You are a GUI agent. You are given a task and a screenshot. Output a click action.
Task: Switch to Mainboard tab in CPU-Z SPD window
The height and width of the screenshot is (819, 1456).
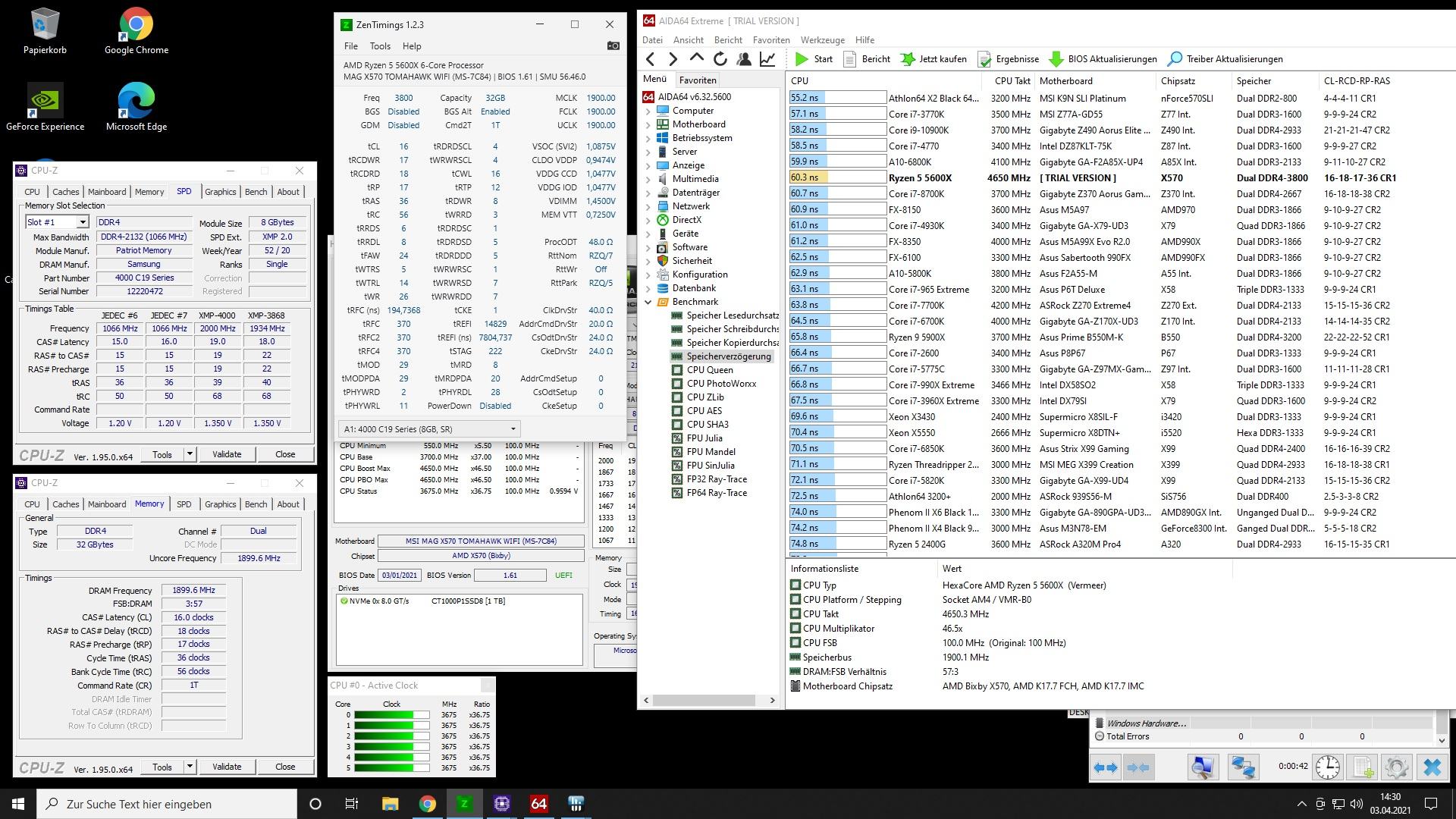click(107, 192)
